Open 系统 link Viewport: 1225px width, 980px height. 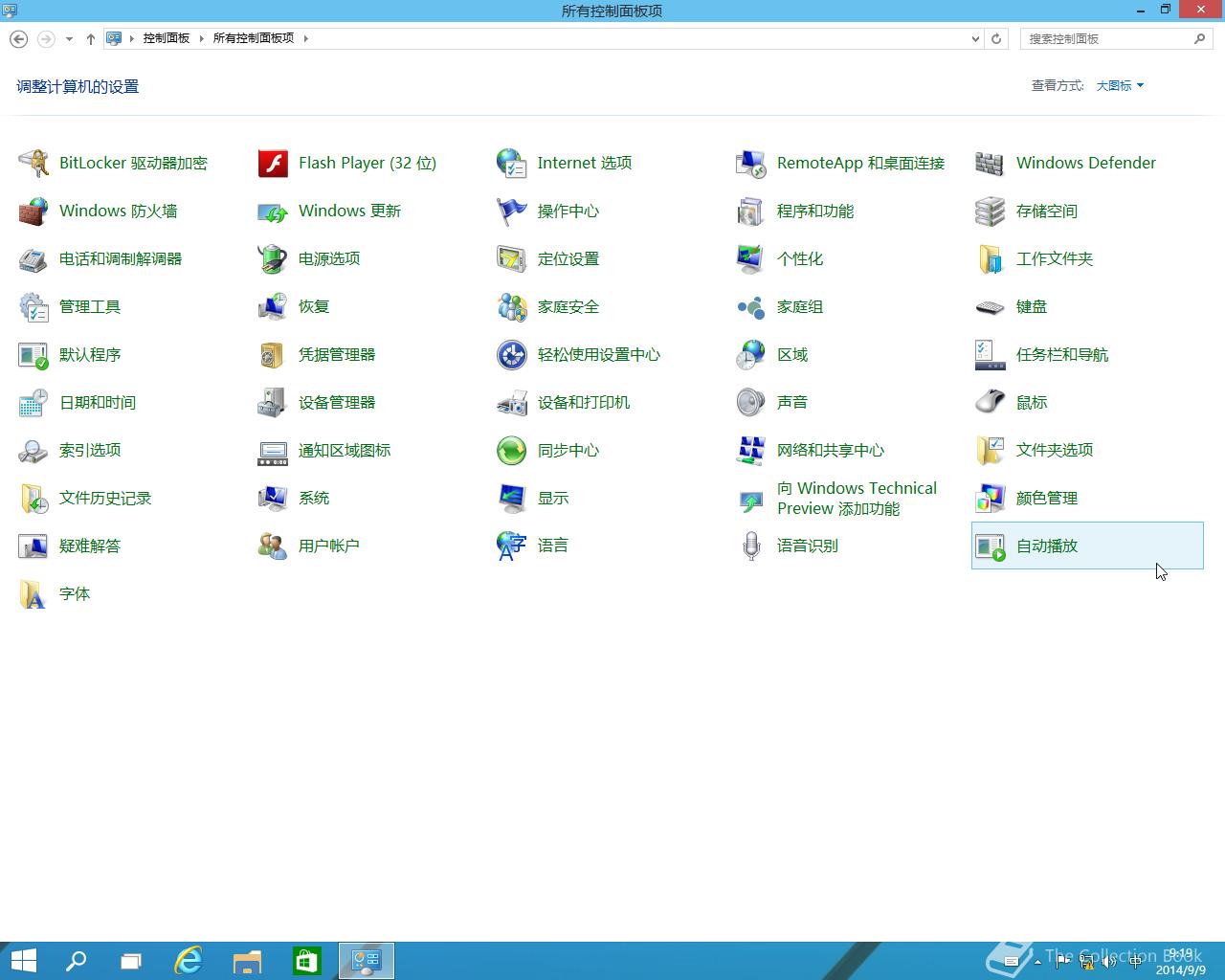click(x=314, y=498)
